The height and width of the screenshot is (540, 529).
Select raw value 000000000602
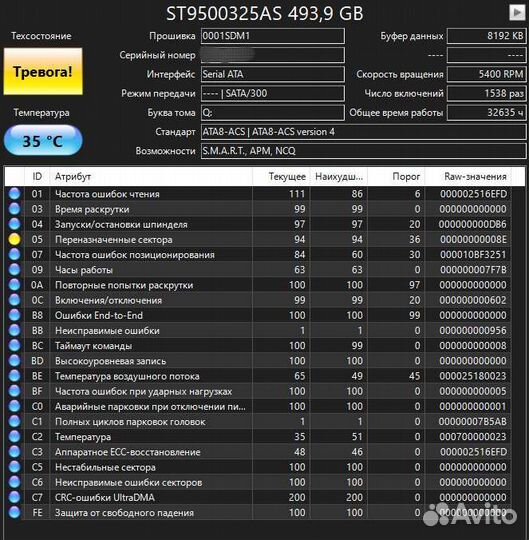pos(473,300)
